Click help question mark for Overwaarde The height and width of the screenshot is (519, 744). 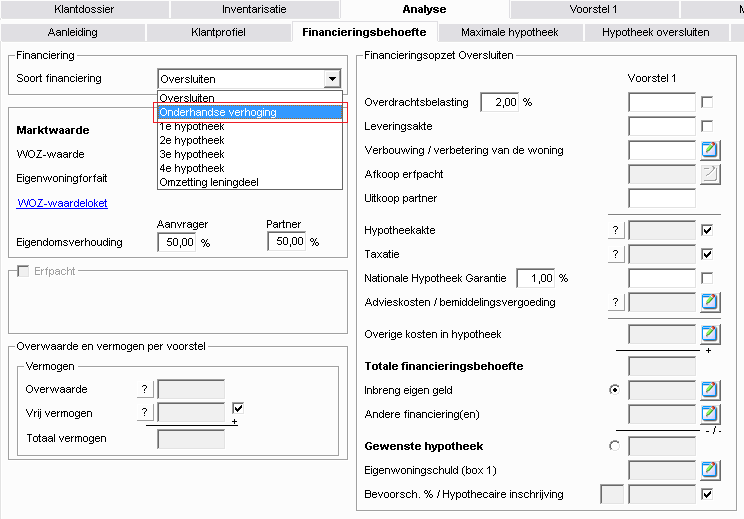pos(145,389)
